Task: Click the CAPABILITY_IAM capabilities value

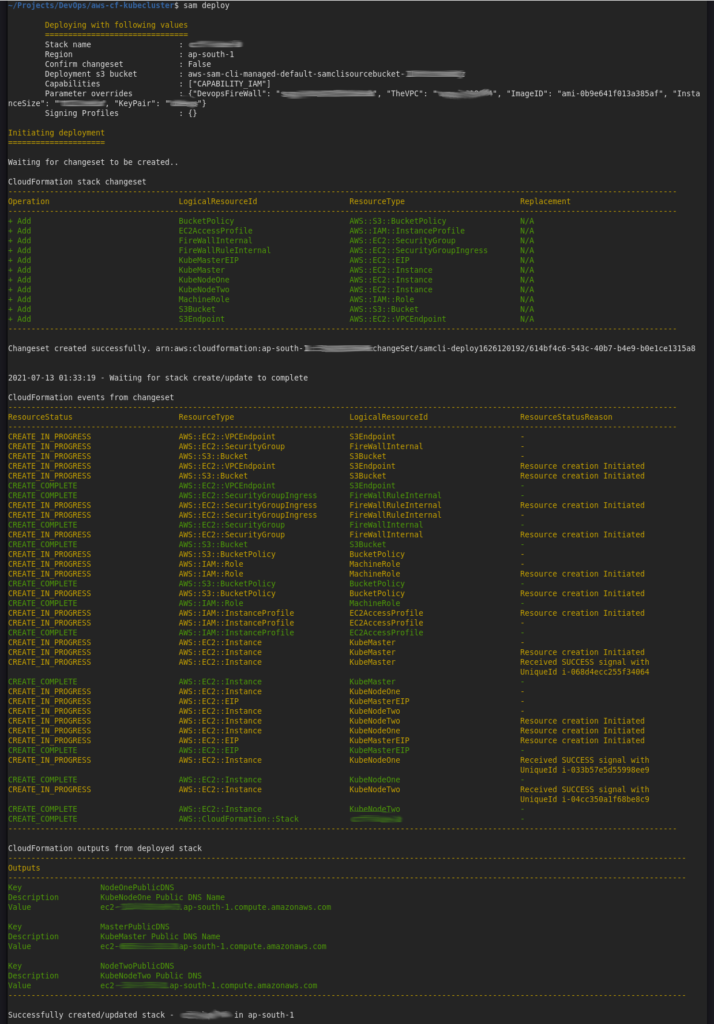Action: [x=229, y=84]
